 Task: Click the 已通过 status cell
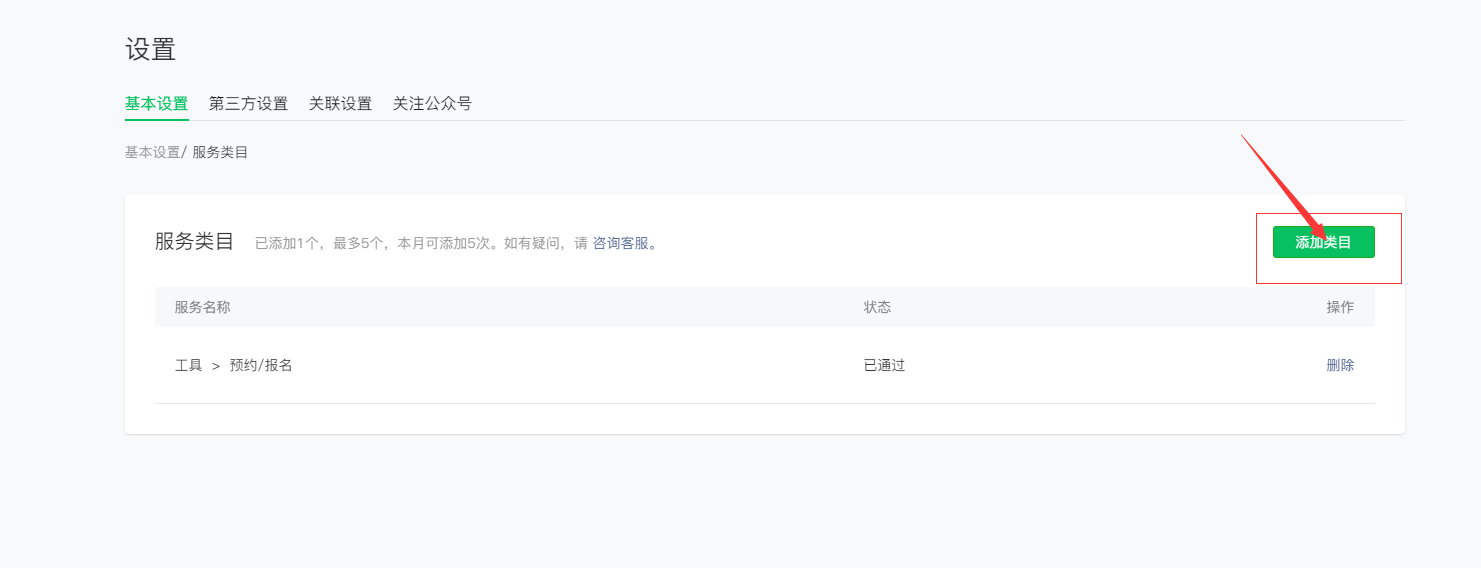[884, 365]
